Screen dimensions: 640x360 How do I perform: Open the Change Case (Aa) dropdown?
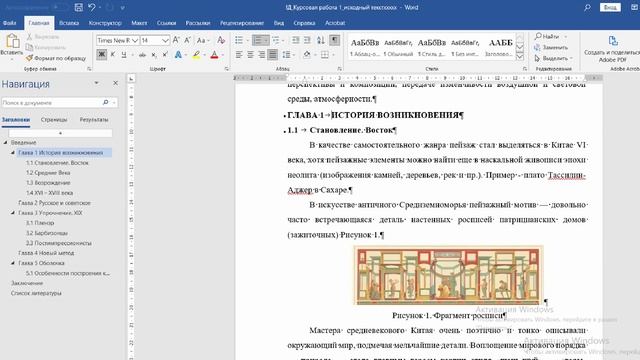202,40
